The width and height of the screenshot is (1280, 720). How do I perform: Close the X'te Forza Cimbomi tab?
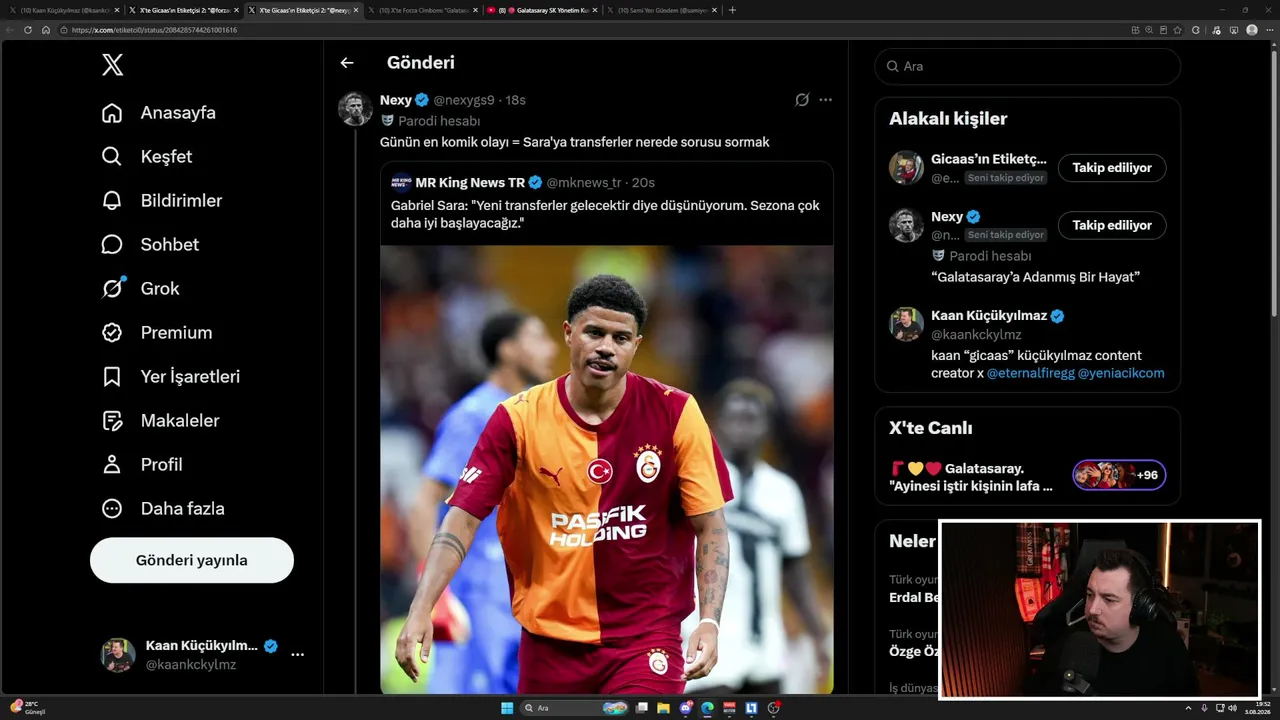tap(476, 10)
